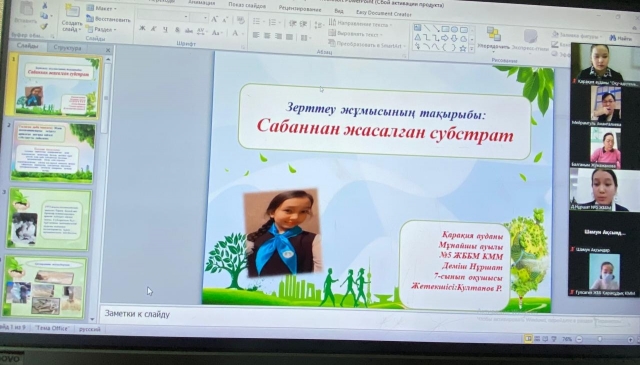Click the zoom slider in status bar
640x365 pixels.
600,339
